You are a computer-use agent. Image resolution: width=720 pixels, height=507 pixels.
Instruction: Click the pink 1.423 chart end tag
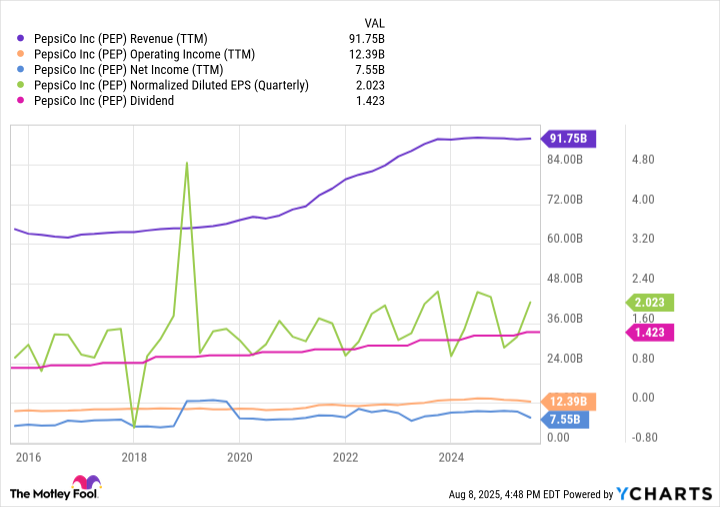click(650, 332)
